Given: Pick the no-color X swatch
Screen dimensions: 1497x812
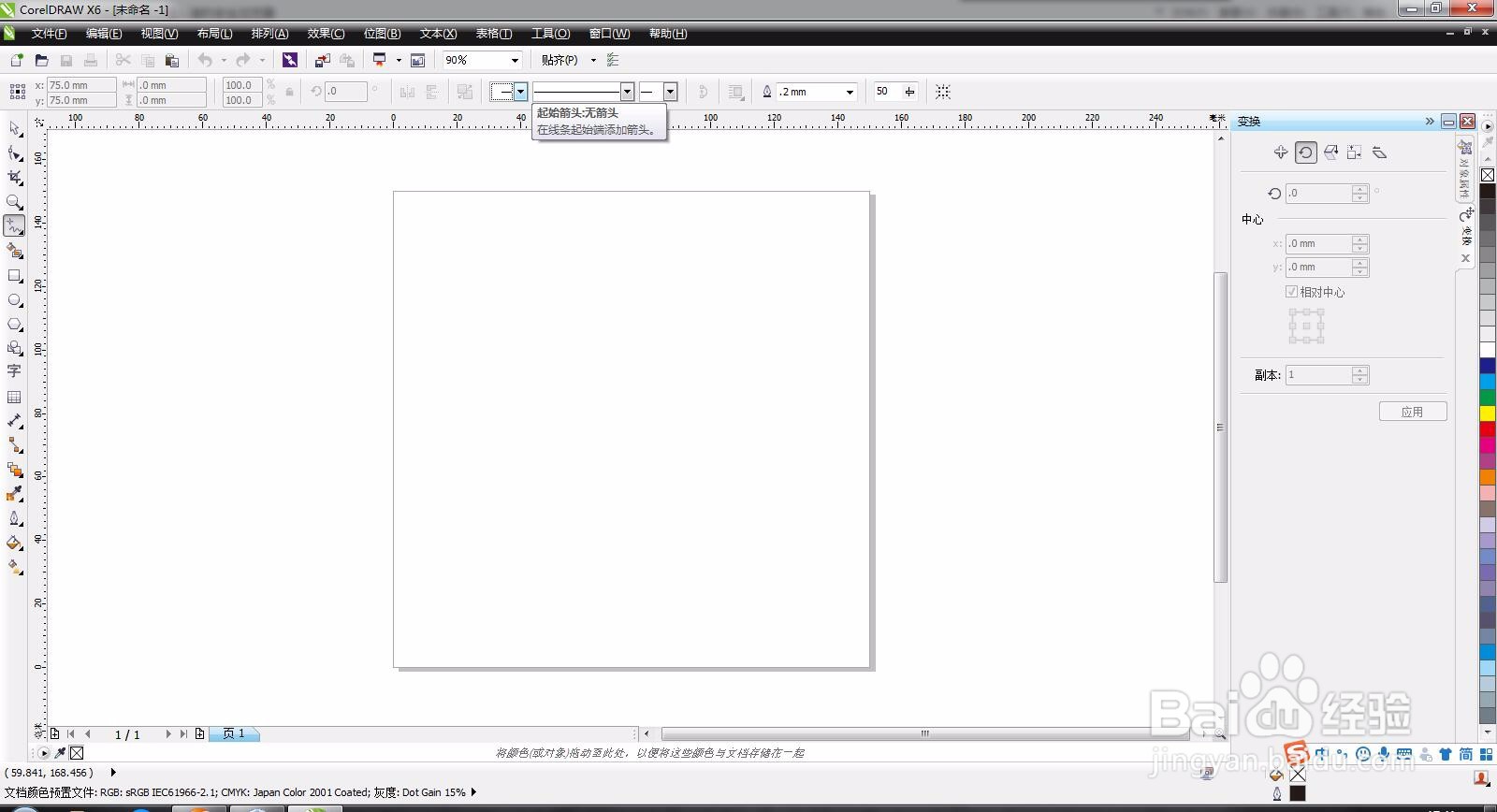Looking at the screenshot, I should click(1488, 175).
